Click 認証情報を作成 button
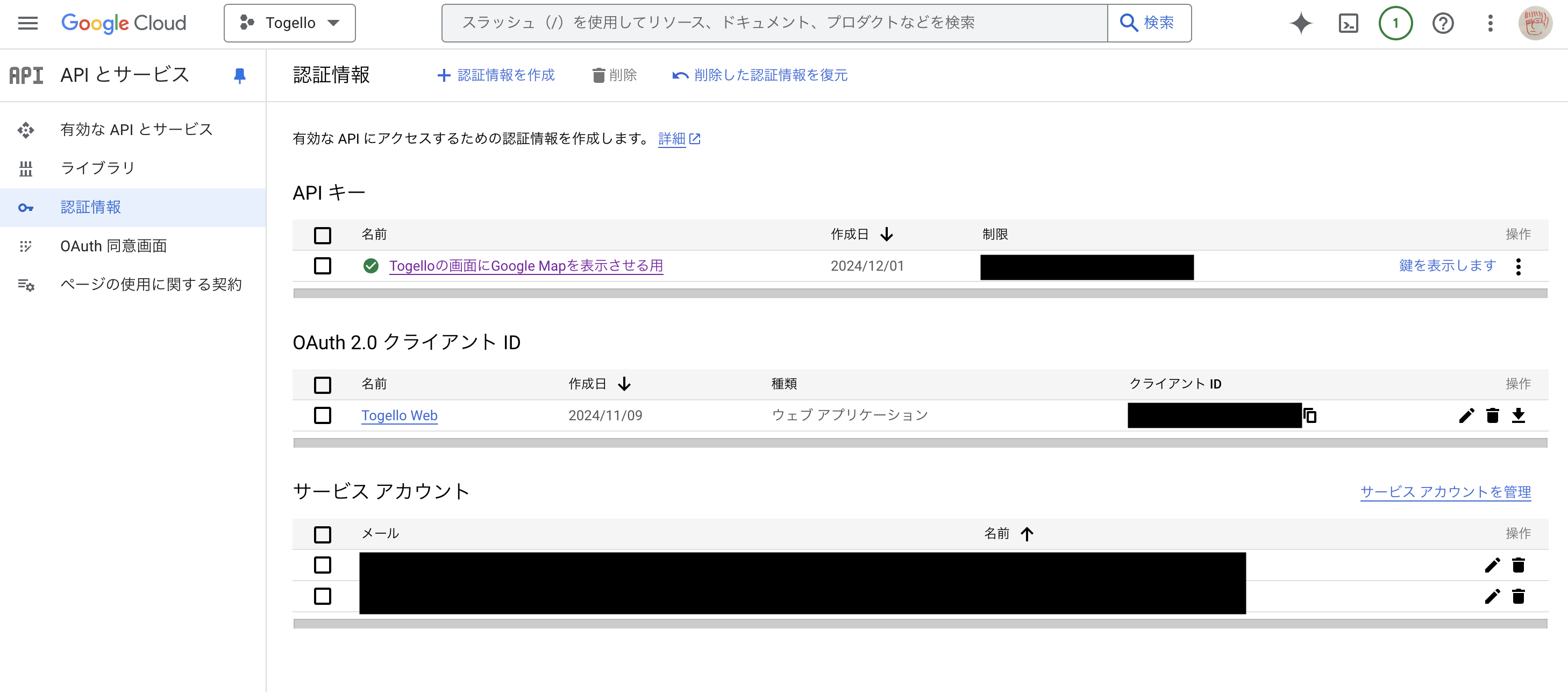Screen dimensions: 1568x692 click(x=496, y=75)
